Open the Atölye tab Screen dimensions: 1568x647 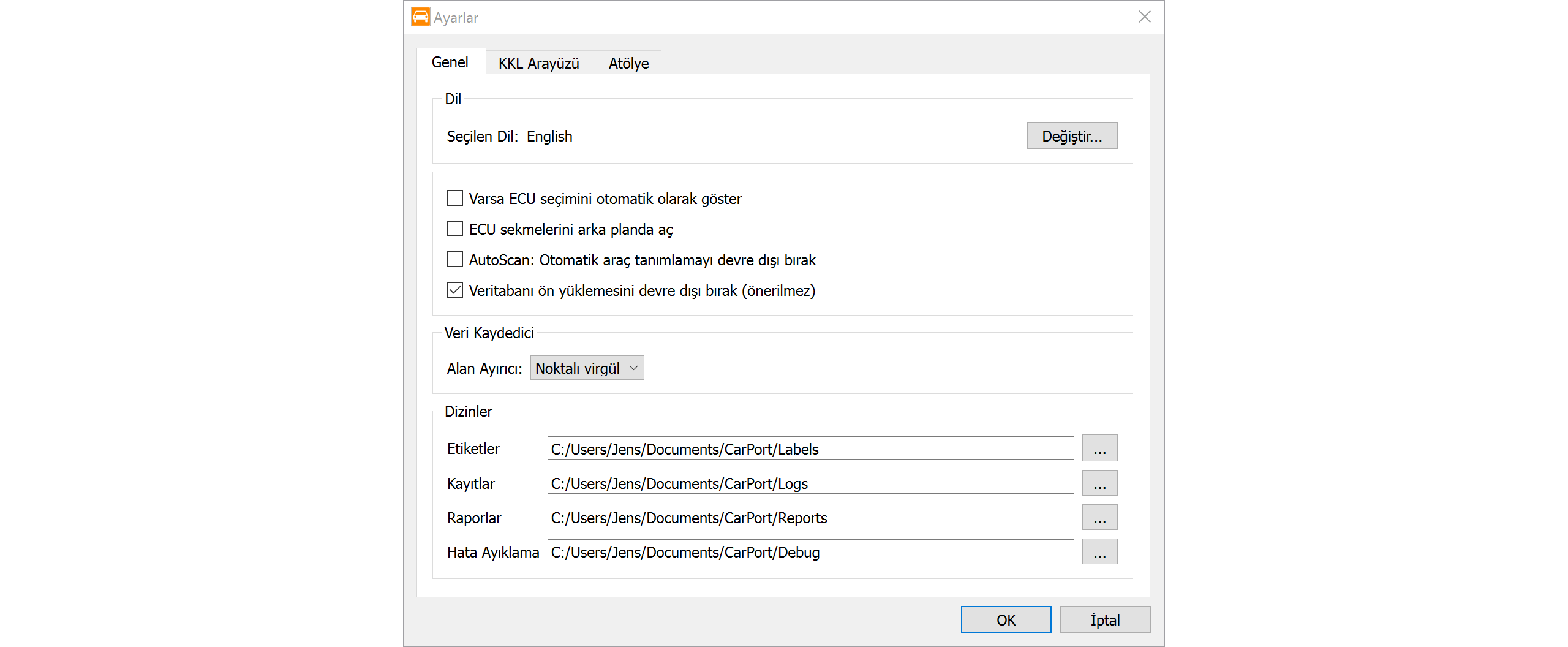click(x=628, y=63)
